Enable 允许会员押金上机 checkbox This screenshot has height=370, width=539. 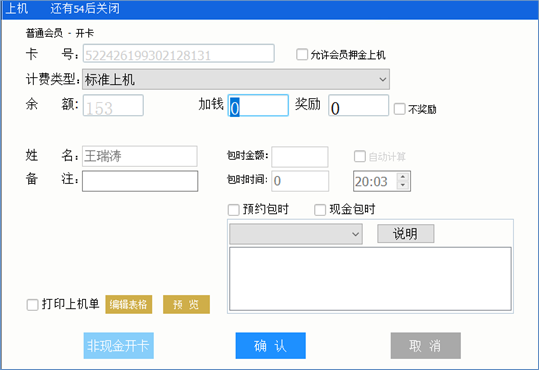(x=302, y=54)
